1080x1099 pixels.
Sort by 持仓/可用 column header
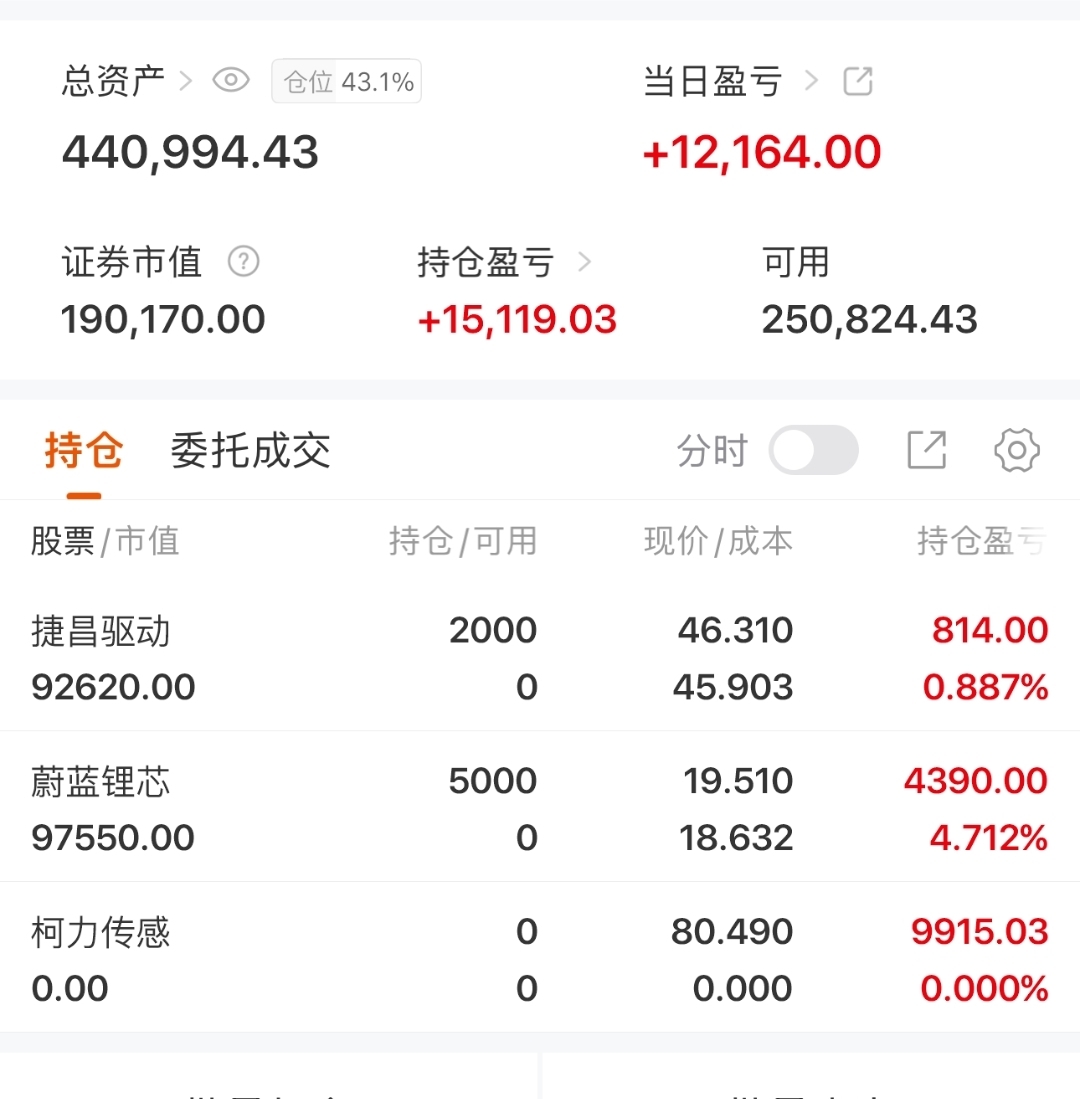coord(463,541)
